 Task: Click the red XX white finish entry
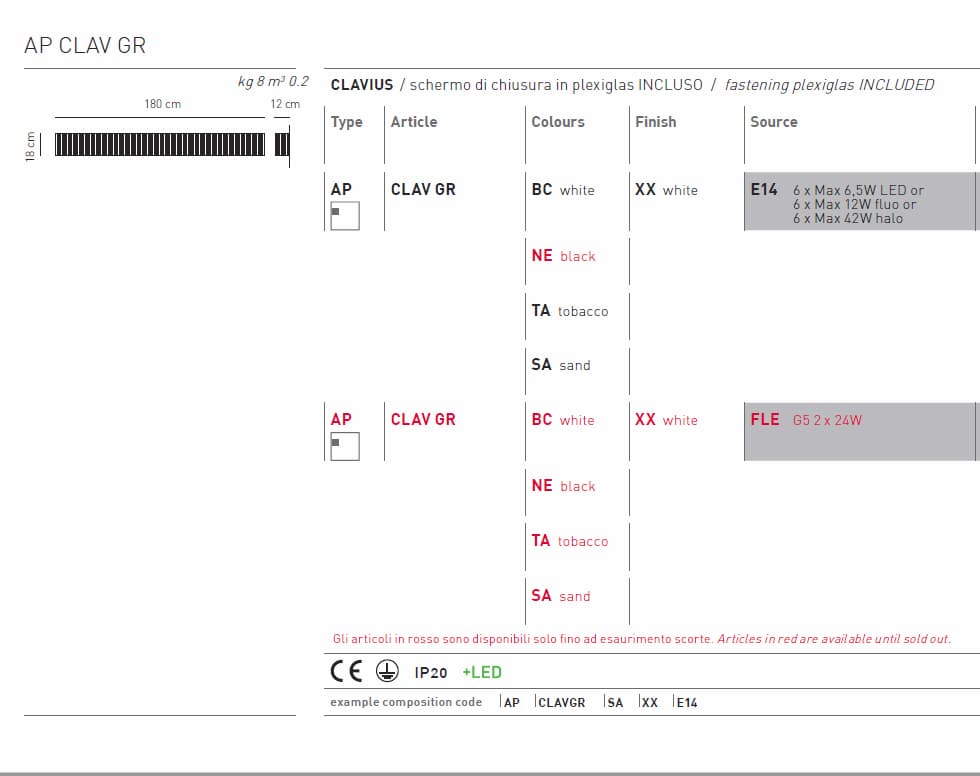(x=666, y=420)
